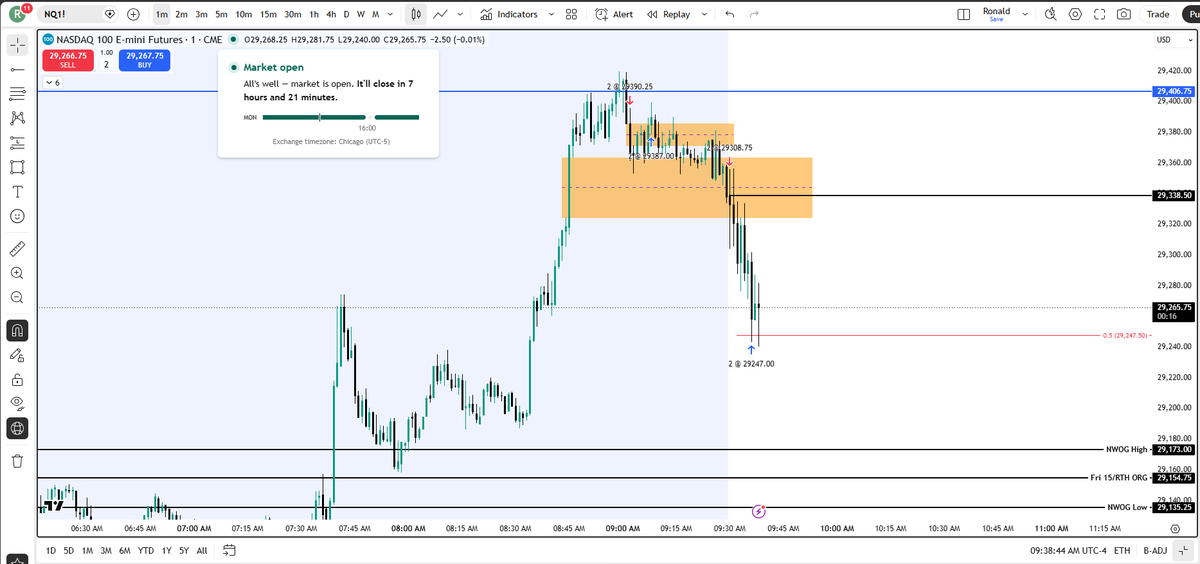Open the user profile avatar menu
1200x564 pixels.
pos(19,14)
